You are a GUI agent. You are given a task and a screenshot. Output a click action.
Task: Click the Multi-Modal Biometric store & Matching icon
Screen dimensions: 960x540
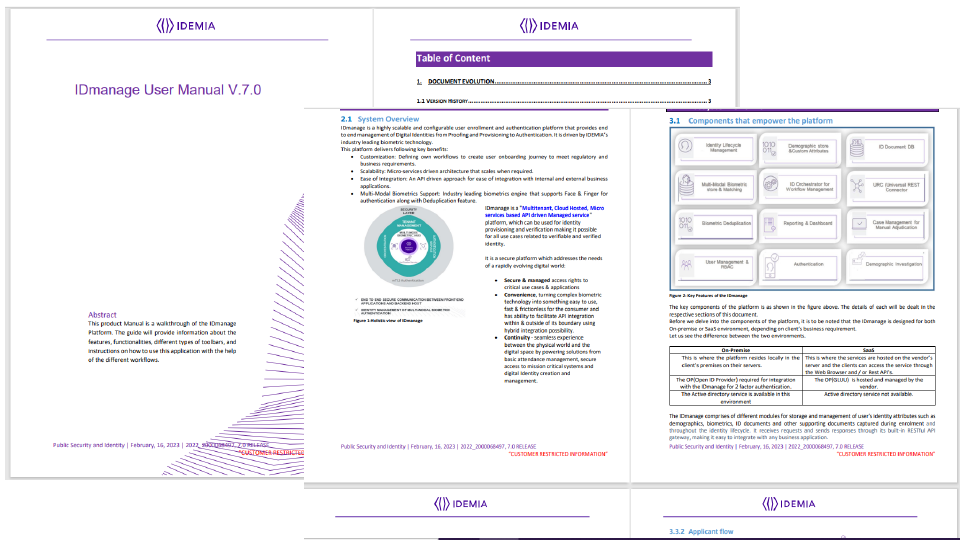pos(686,185)
